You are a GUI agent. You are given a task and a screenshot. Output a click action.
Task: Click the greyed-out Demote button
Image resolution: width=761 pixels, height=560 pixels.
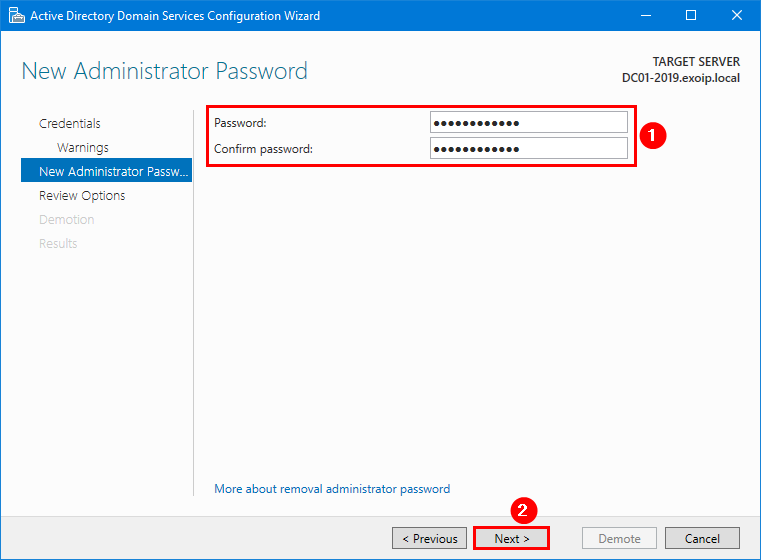tap(619, 538)
